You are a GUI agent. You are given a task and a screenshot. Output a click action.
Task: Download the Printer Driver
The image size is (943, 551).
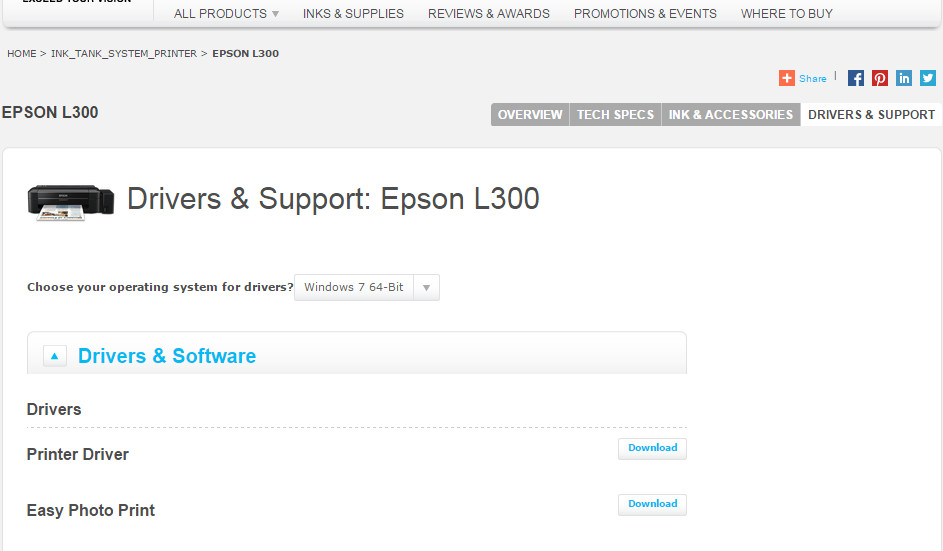(653, 448)
